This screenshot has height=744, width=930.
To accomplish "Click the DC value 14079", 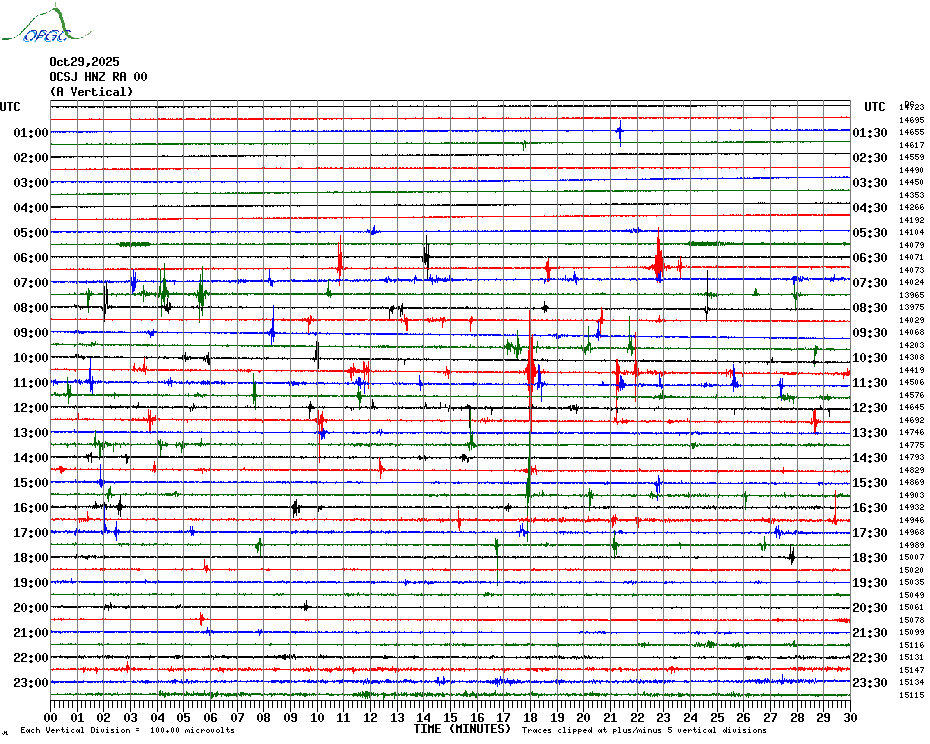I will [x=912, y=245].
